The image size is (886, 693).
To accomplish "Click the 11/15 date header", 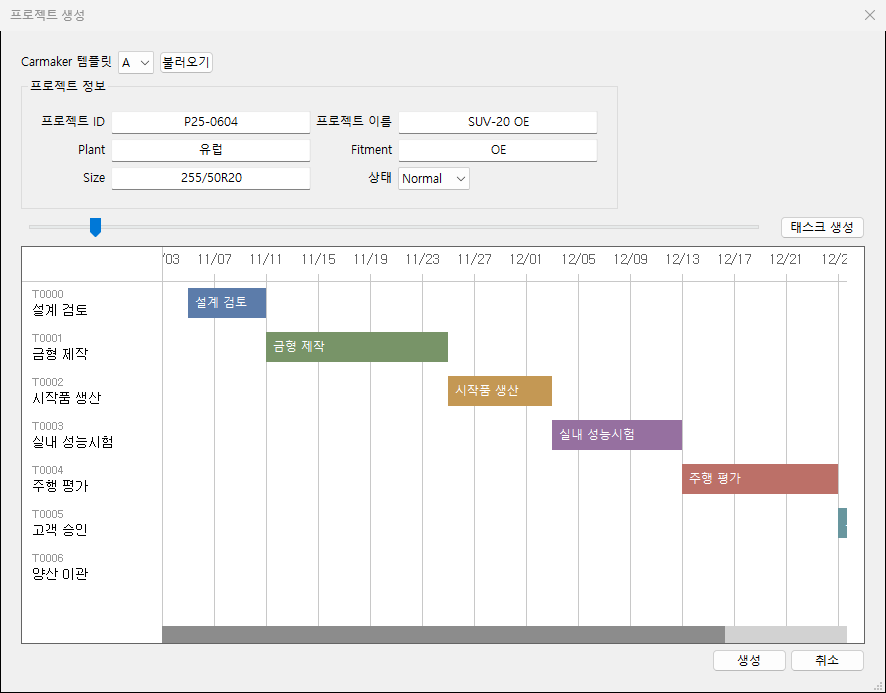I will click(318, 259).
